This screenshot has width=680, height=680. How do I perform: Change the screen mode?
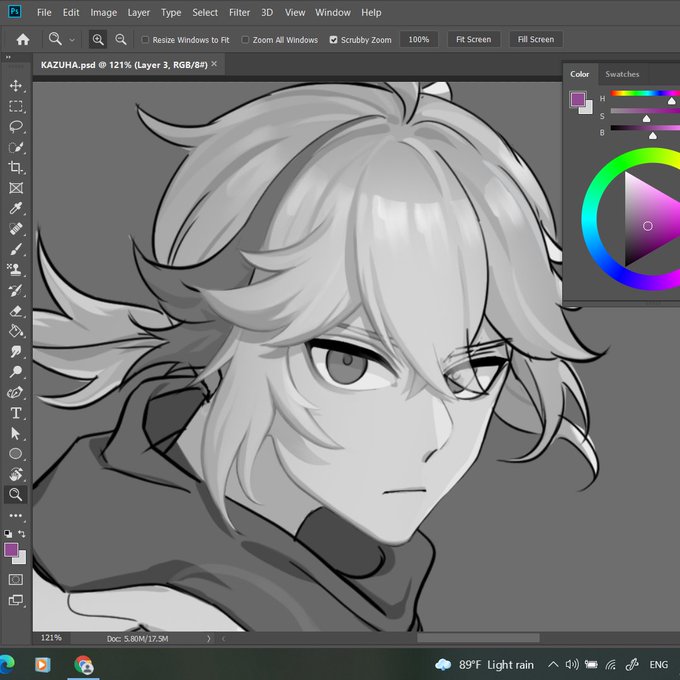click(16, 600)
